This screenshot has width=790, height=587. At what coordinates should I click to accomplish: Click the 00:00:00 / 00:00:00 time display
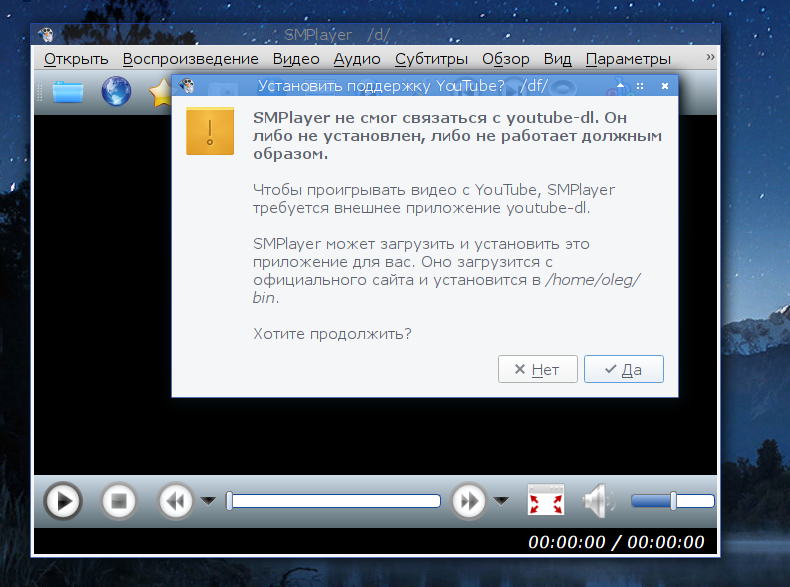[616, 542]
